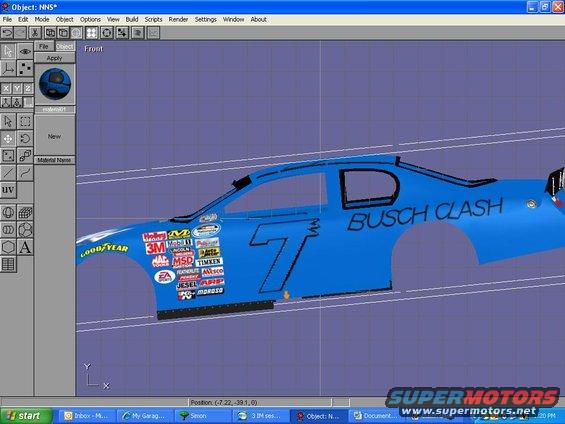Select the dashed Drag Select tool

(x=25, y=121)
